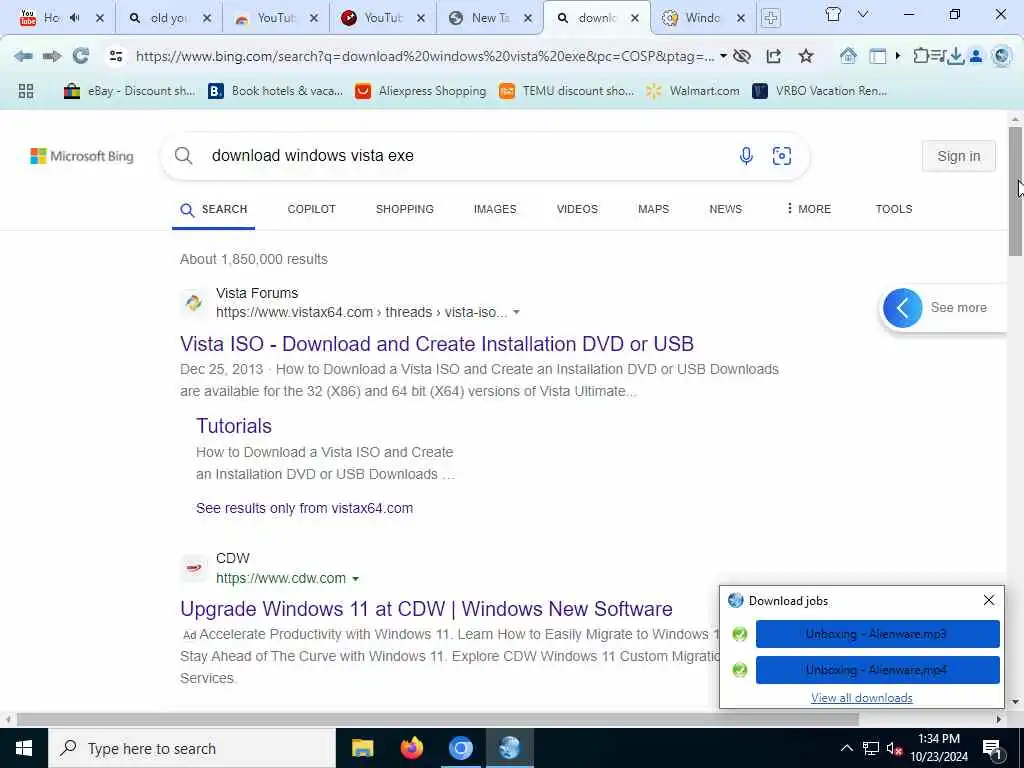The height and width of the screenshot is (768, 1024).
Task: Start voice search with the microphone icon
Action: 746,155
